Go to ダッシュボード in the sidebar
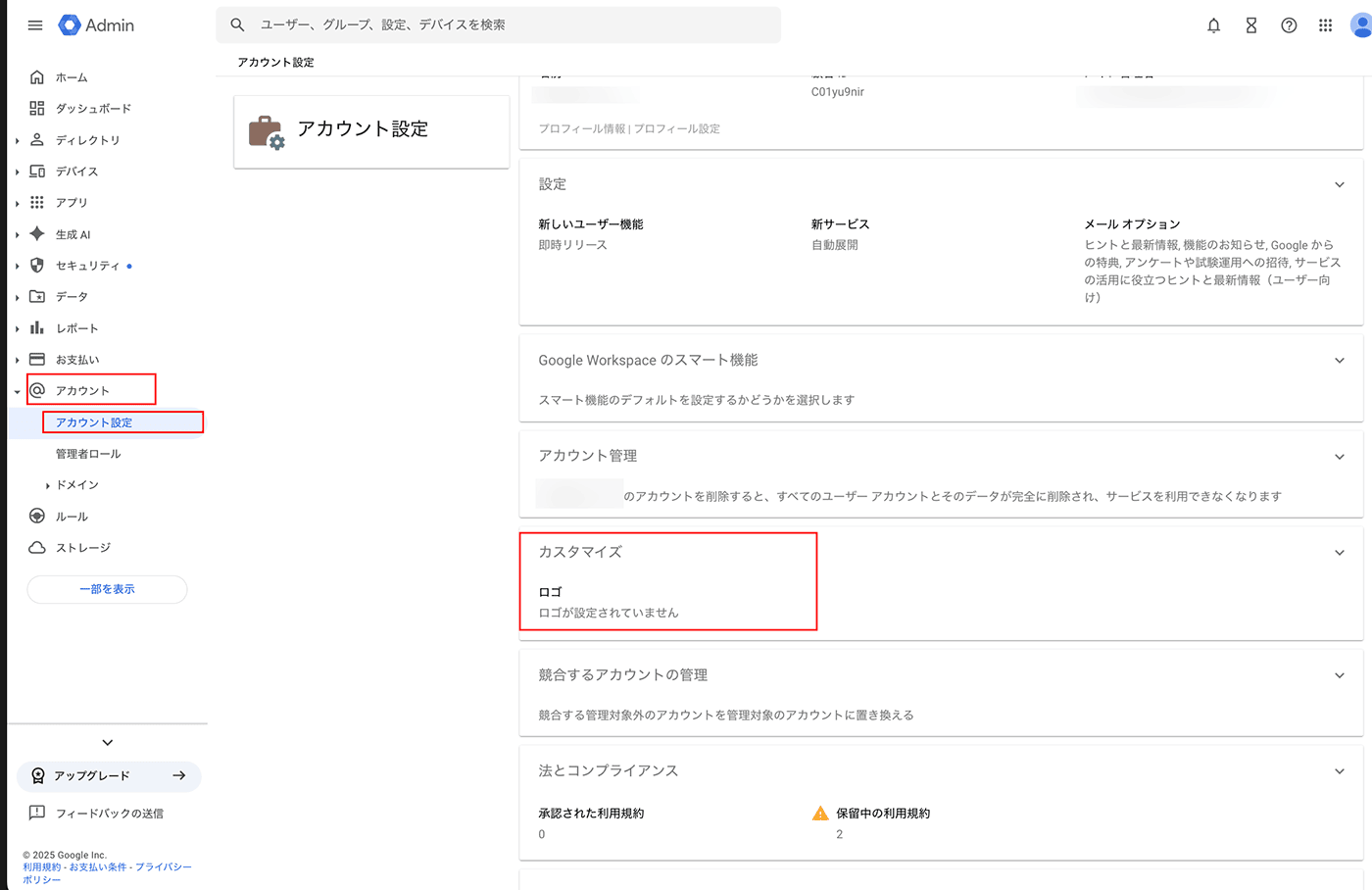 (x=93, y=109)
